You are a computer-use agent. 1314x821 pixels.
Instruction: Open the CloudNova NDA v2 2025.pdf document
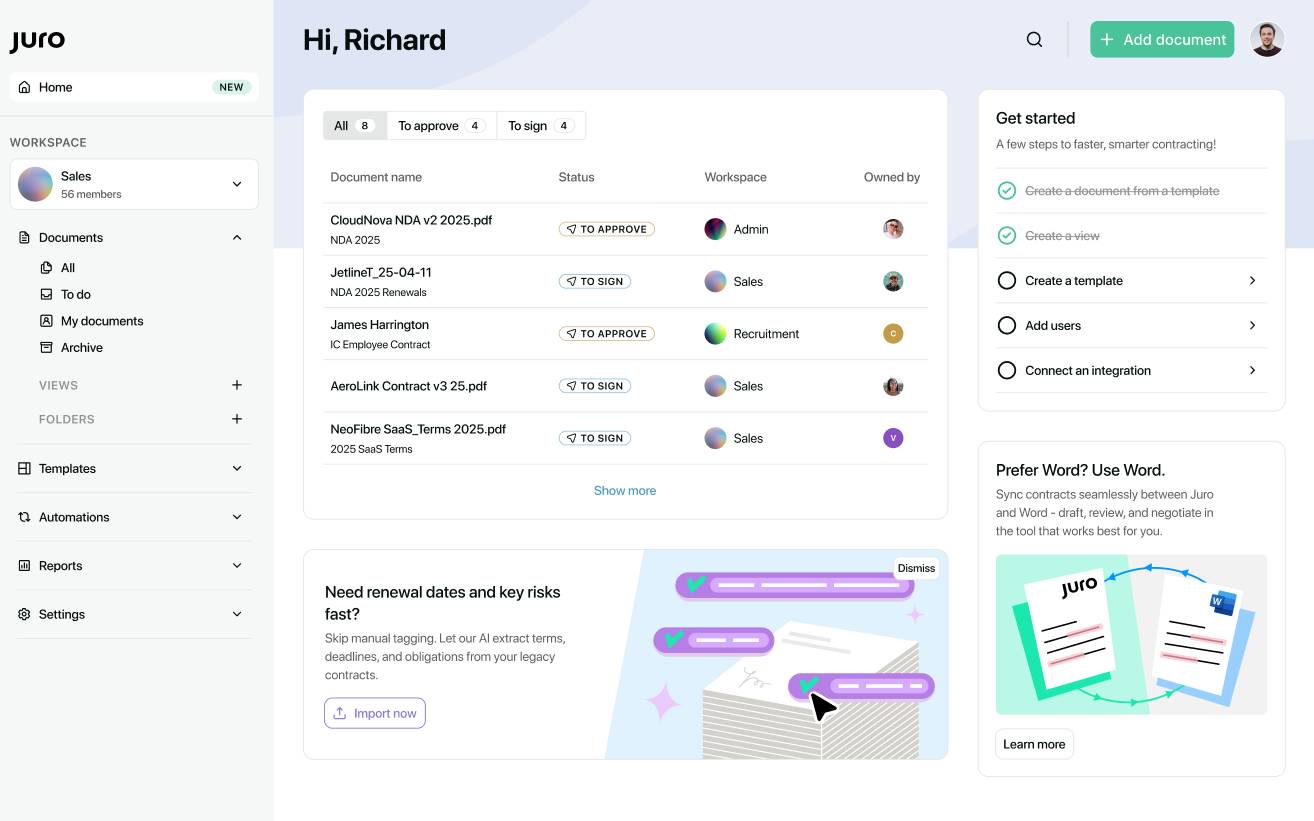[411, 220]
